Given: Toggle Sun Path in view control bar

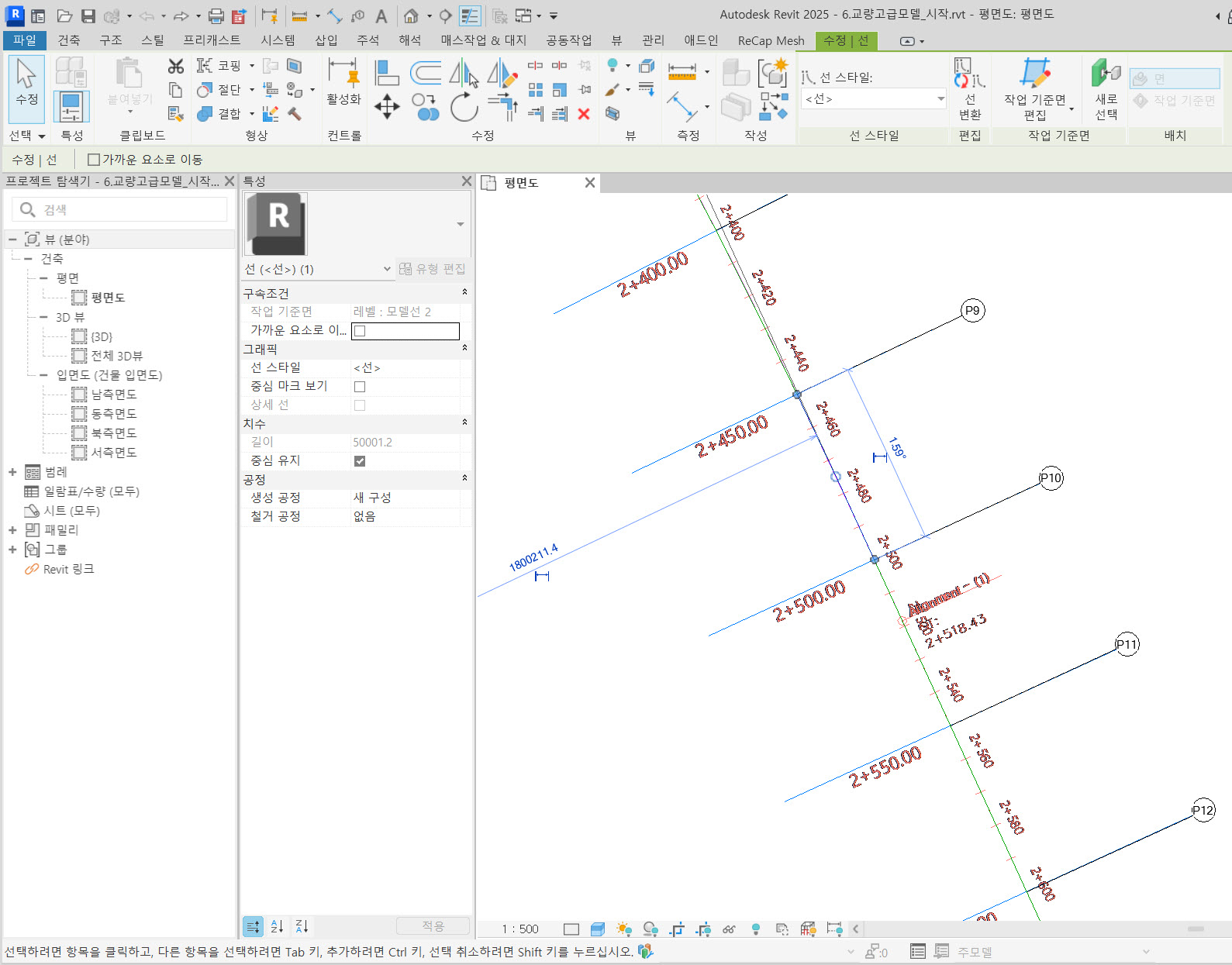Looking at the screenshot, I should (x=623, y=929).
